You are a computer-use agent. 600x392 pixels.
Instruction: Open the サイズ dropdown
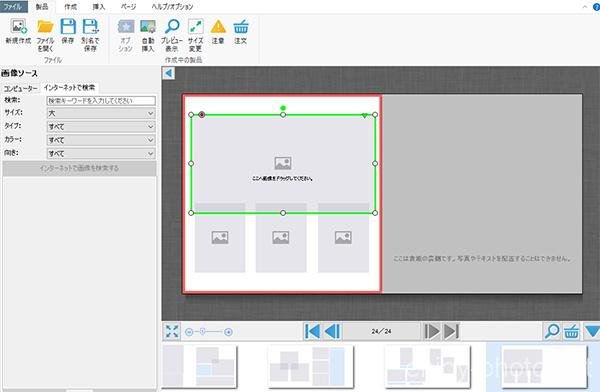[101, 113]
